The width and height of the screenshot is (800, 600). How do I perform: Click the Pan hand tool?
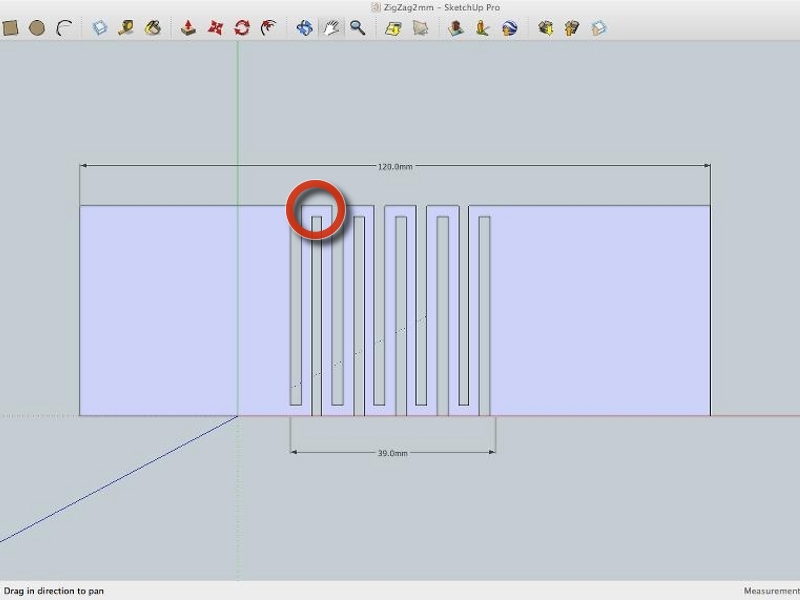coord(331,28)
